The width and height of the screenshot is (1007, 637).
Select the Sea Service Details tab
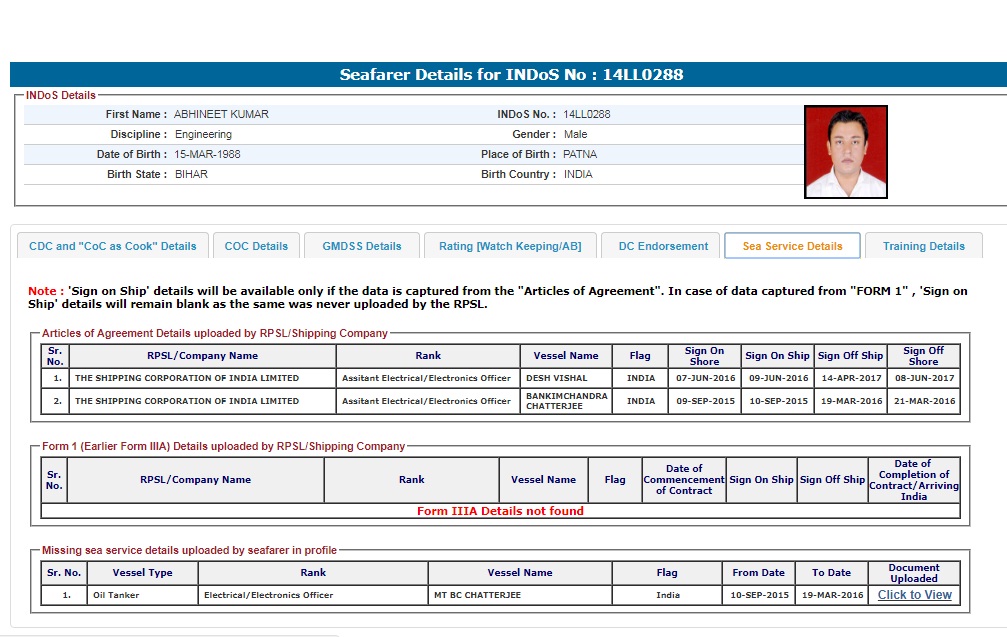[x=792, y=246]
